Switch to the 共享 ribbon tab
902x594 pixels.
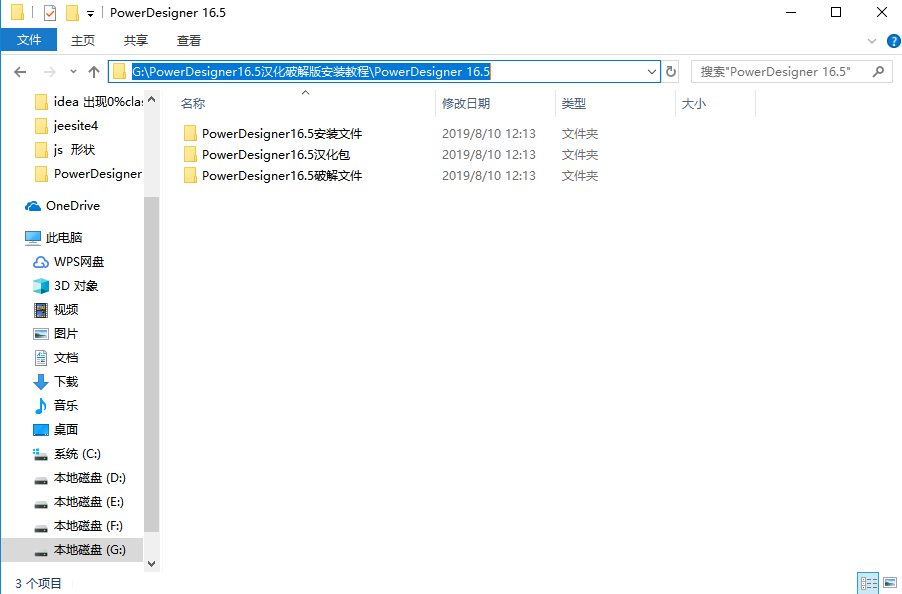click(136, 40)
